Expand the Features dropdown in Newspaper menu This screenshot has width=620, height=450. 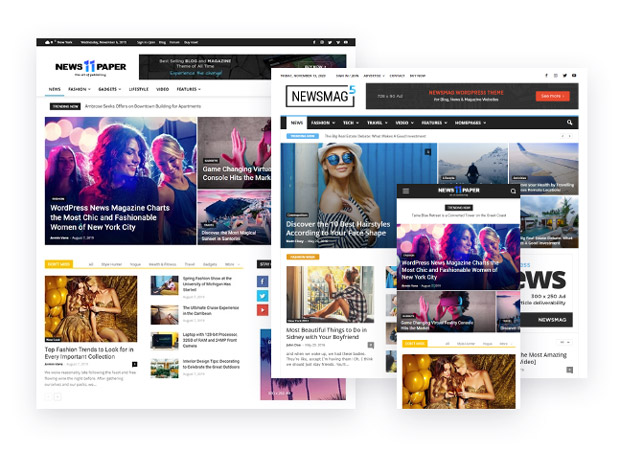188,89
